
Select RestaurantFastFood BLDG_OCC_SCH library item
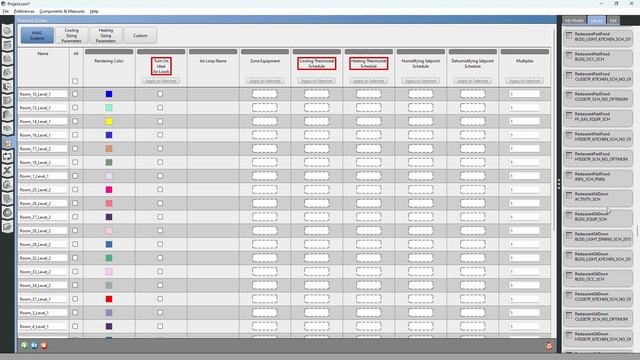(x=598, y=57)
